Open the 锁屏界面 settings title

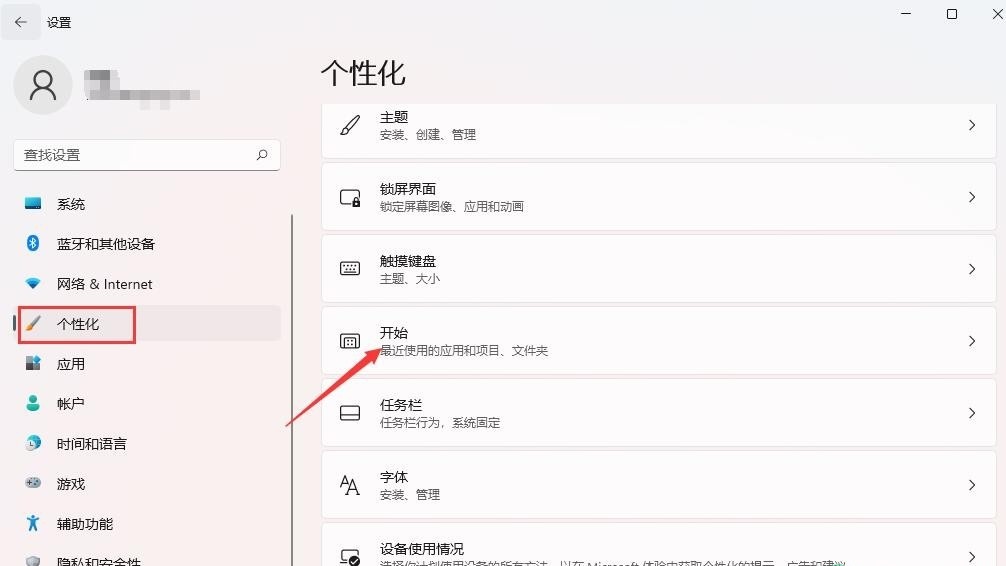(x=408, y=189)
